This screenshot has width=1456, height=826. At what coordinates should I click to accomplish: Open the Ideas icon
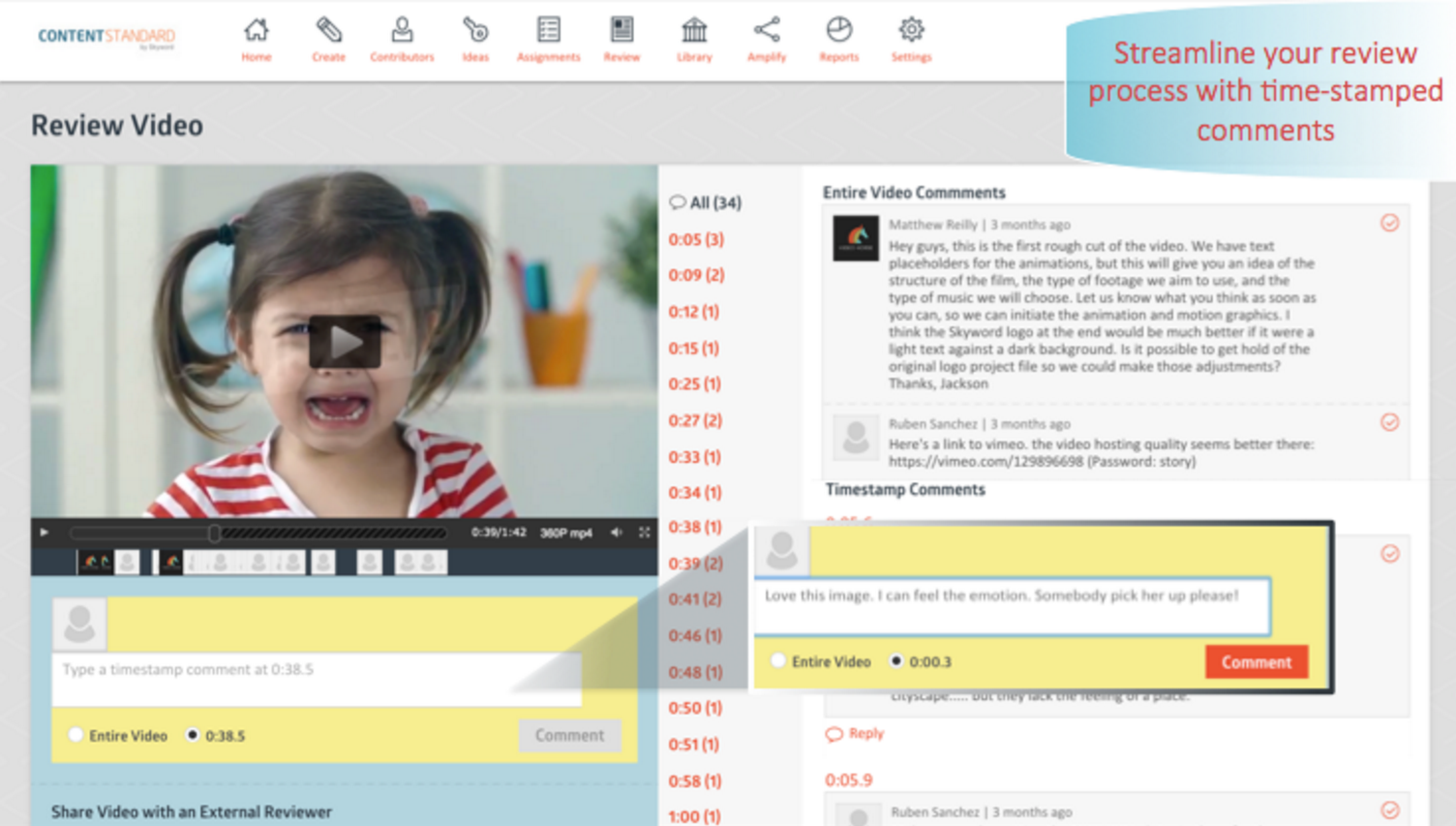(475, 30)
